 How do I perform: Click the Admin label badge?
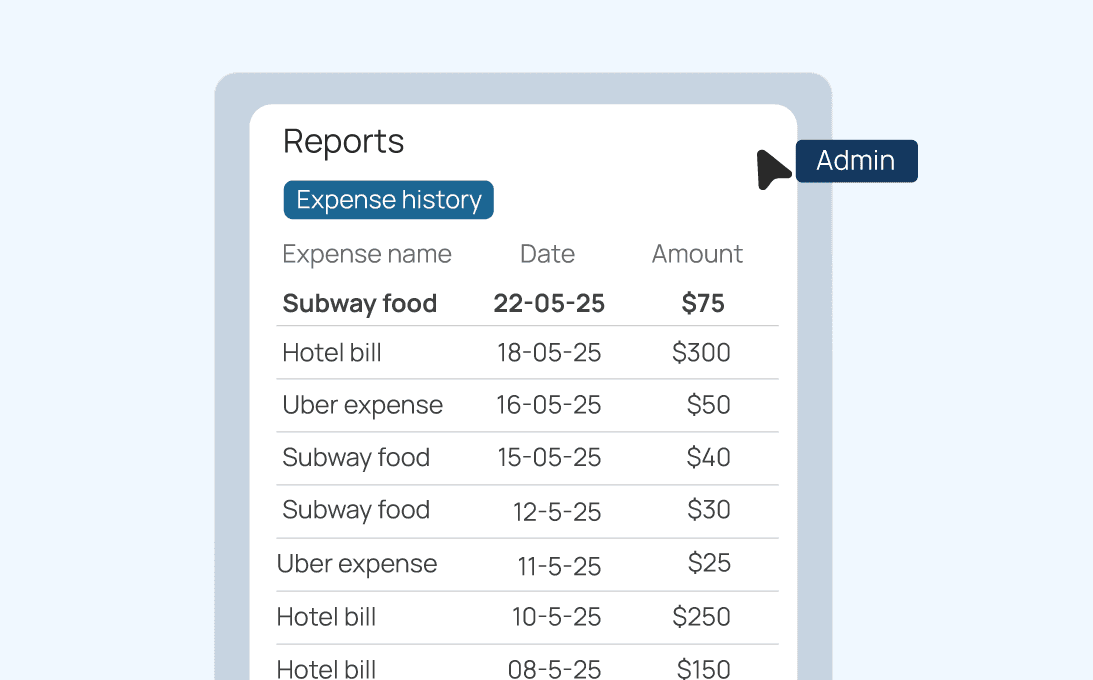[856, 161]
